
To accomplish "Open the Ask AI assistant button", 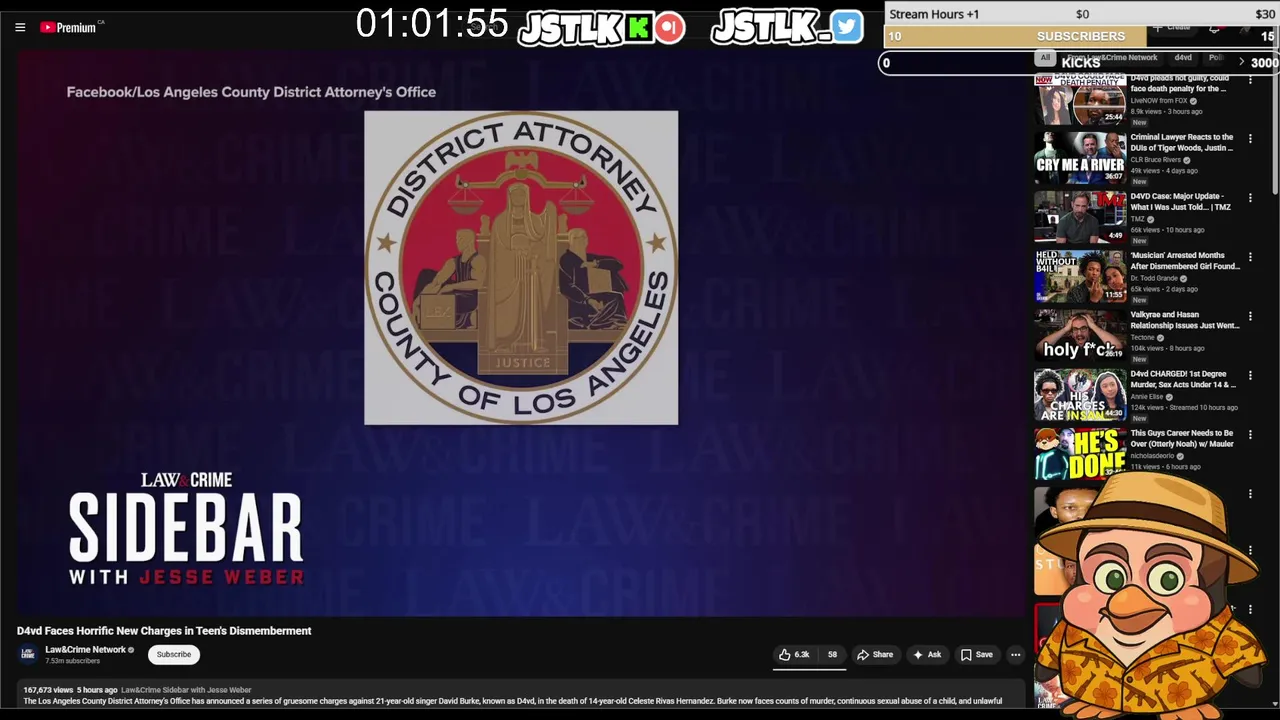I will (927, 655).
